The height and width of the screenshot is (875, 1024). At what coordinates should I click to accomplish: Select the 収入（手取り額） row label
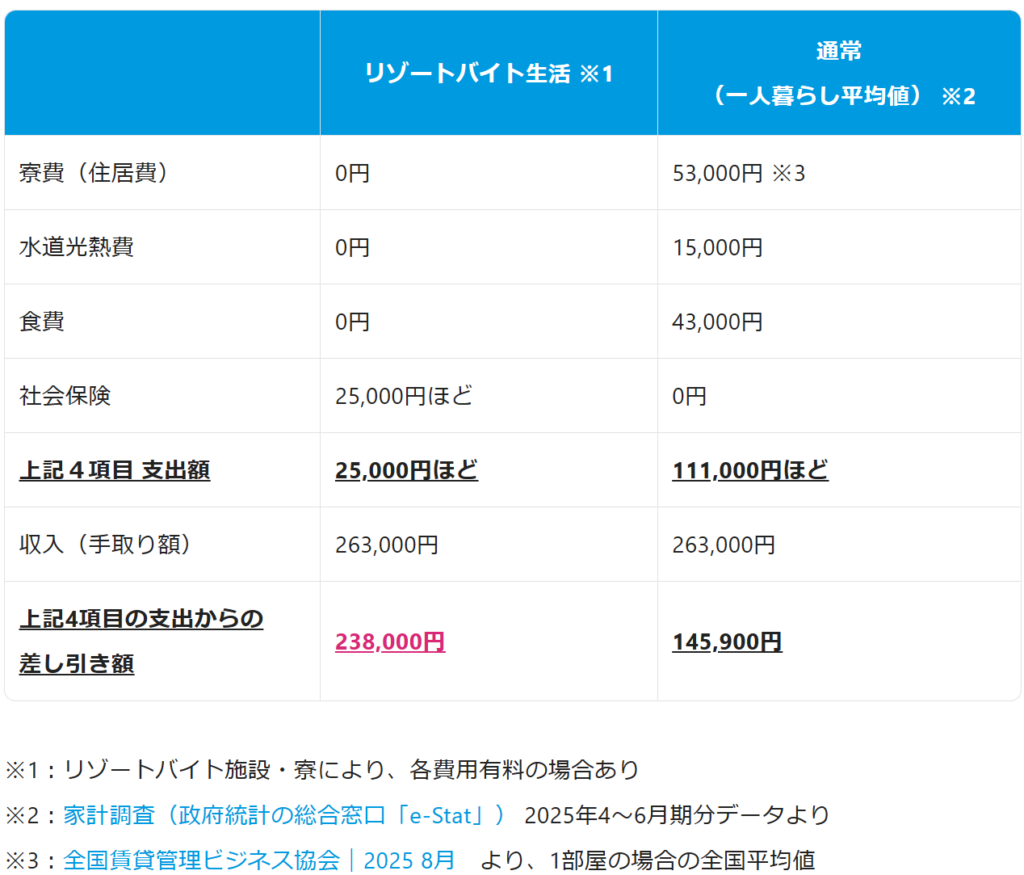(104, 544)
